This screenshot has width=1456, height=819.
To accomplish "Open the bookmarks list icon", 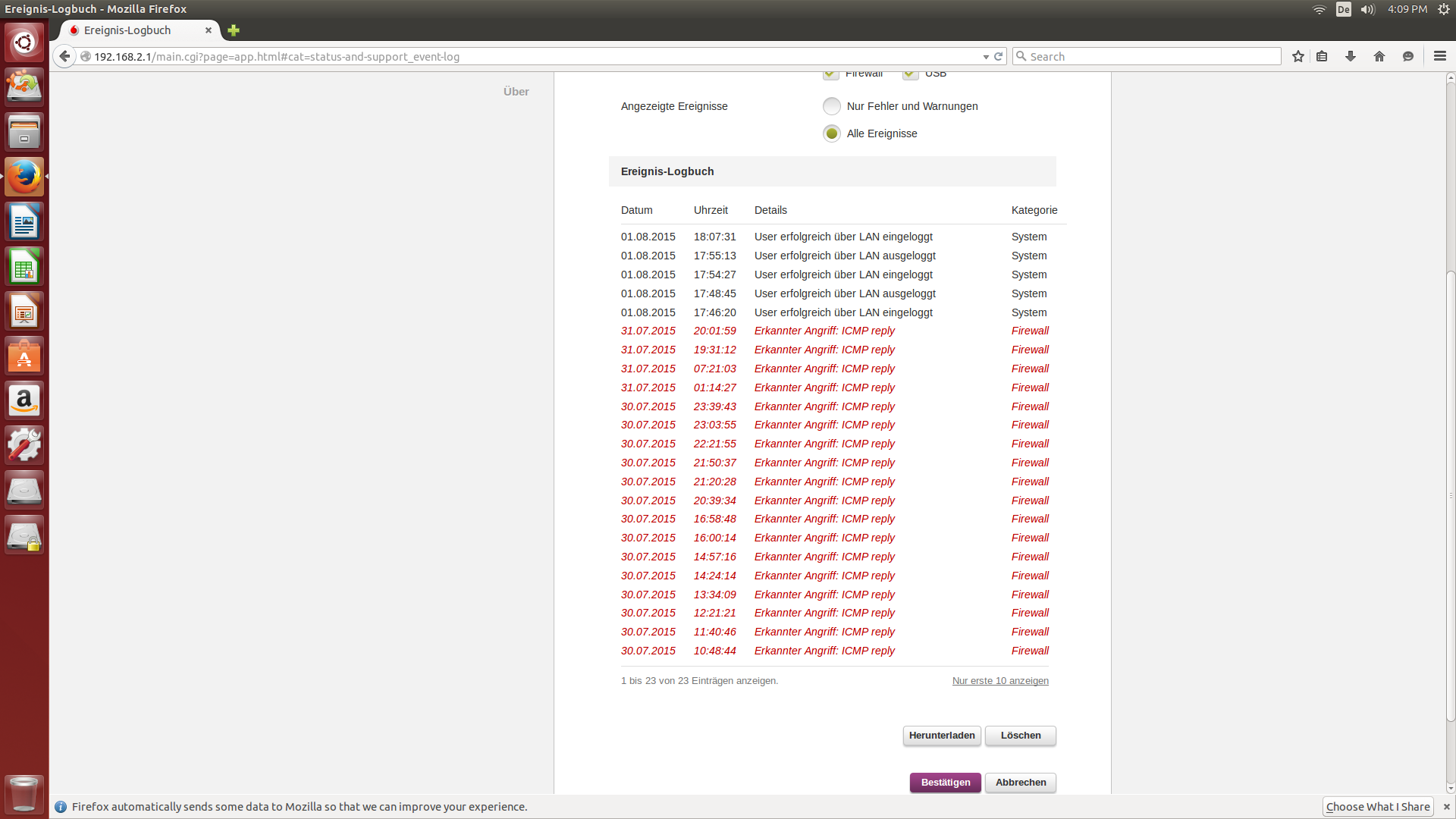I will pos(1322,56).
